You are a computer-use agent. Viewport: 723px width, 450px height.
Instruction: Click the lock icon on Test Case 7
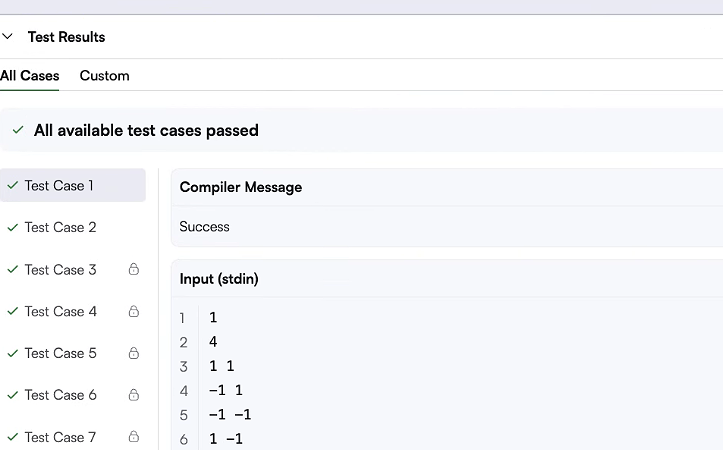[134, 437]
